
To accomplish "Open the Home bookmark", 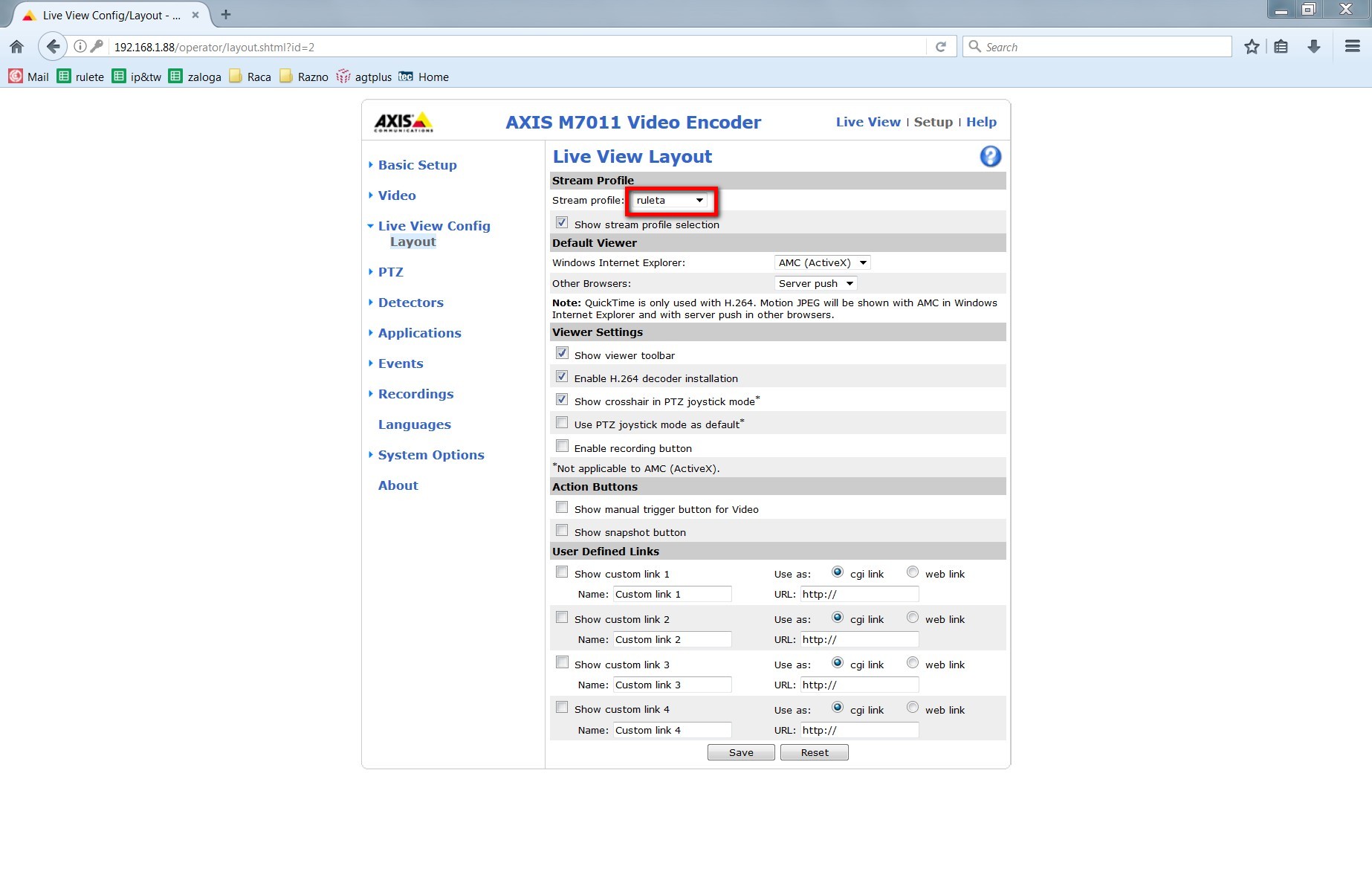I will [x=424, y=77].
